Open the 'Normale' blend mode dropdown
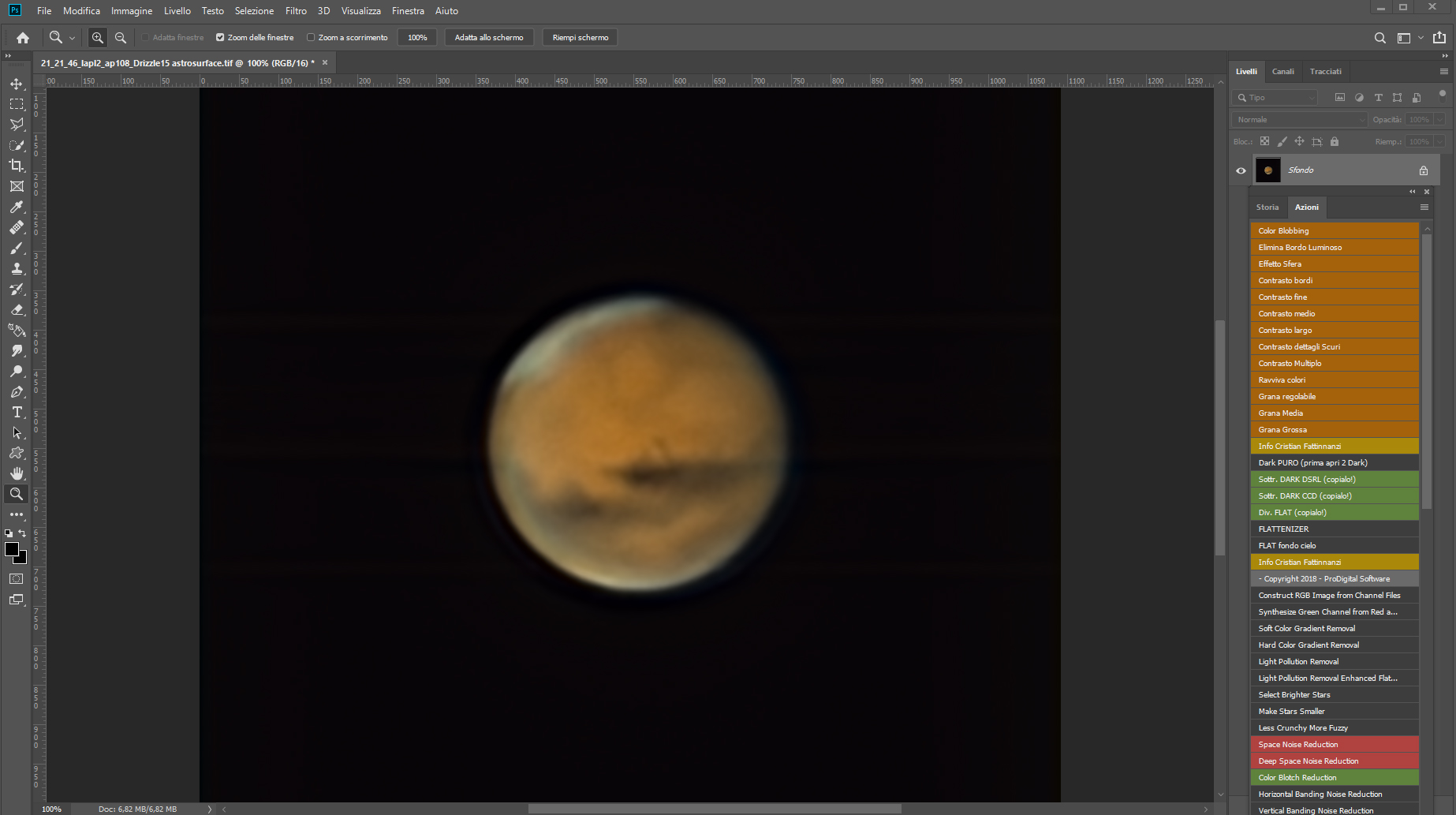 click(x=1299, y=120)
